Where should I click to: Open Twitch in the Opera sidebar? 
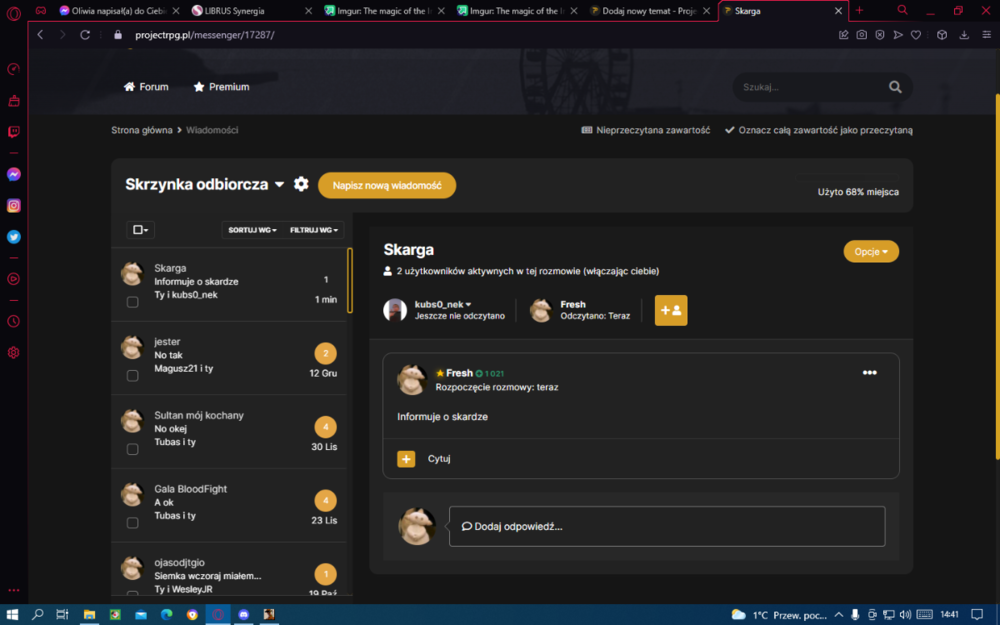click(13, 132)
